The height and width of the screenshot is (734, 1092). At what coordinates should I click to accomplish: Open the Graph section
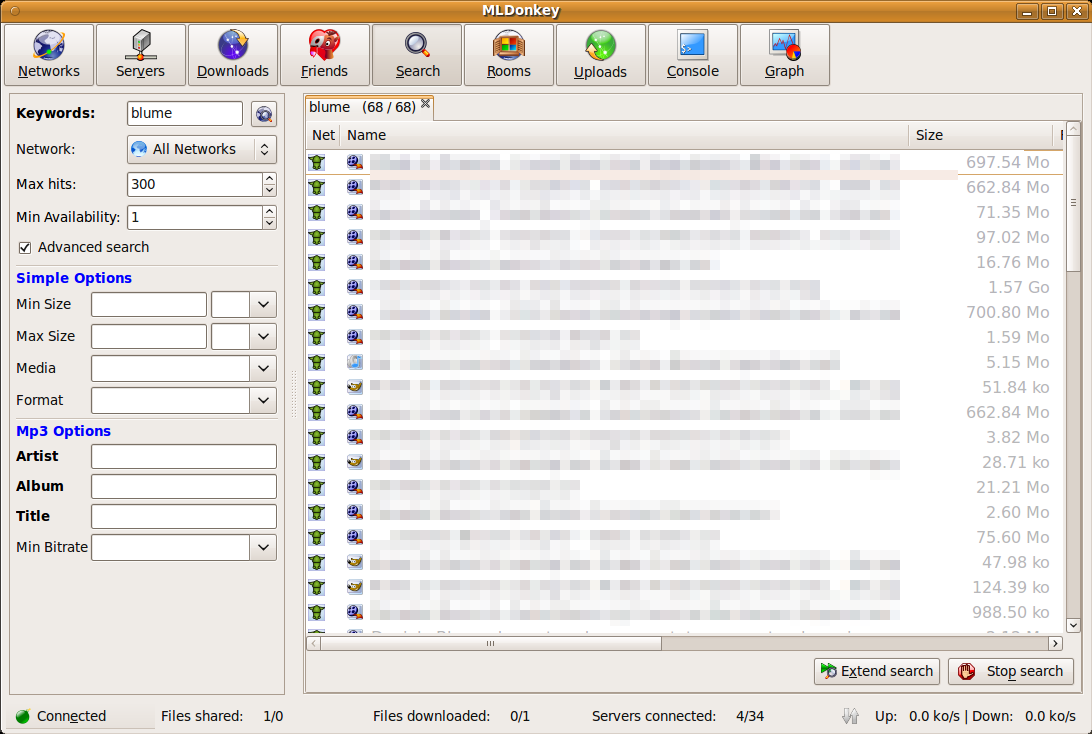pyautogui.click(x=785, y=55)
